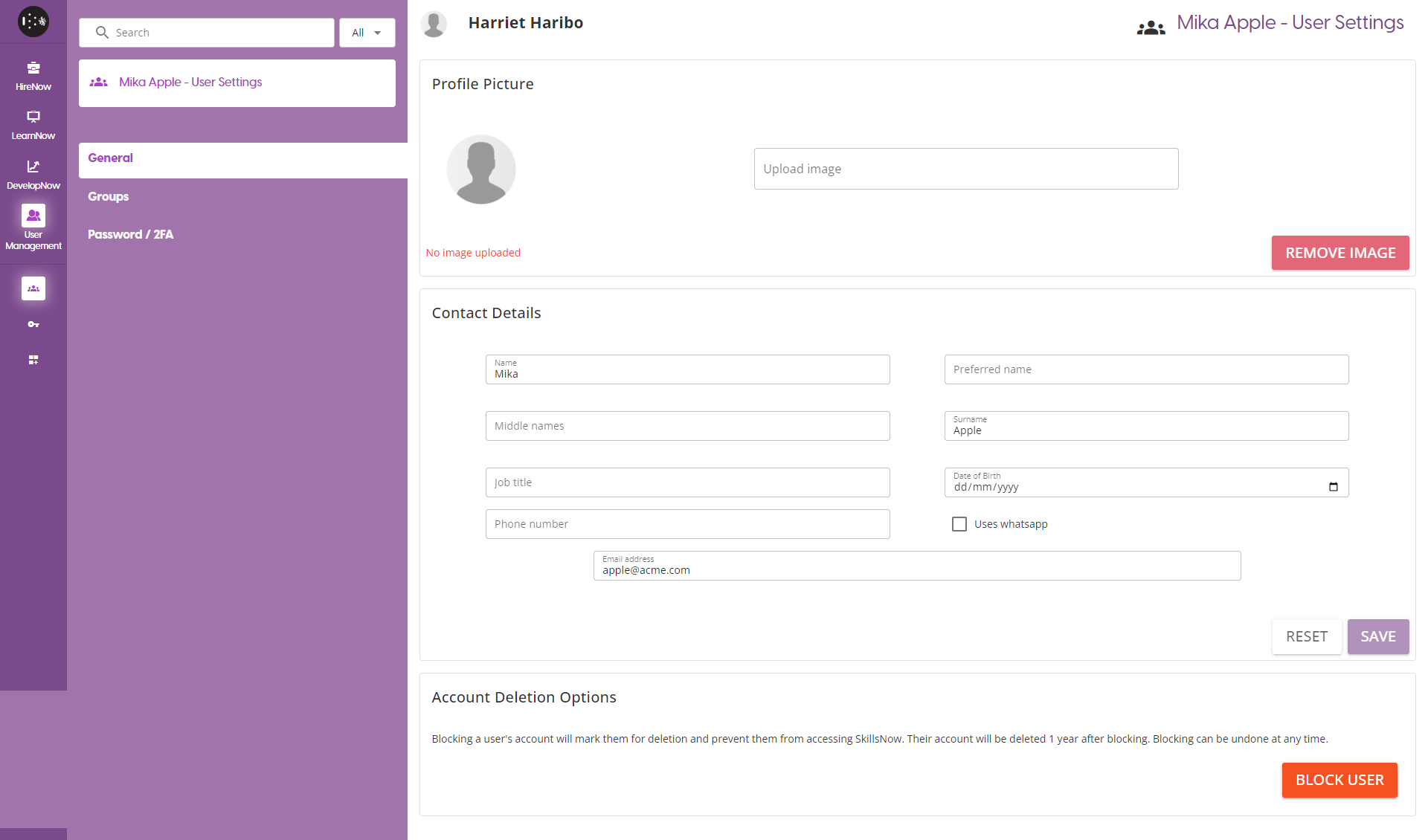
Task: Toggle the Uses whatsapp checkbox
Action: click(959, 524)
